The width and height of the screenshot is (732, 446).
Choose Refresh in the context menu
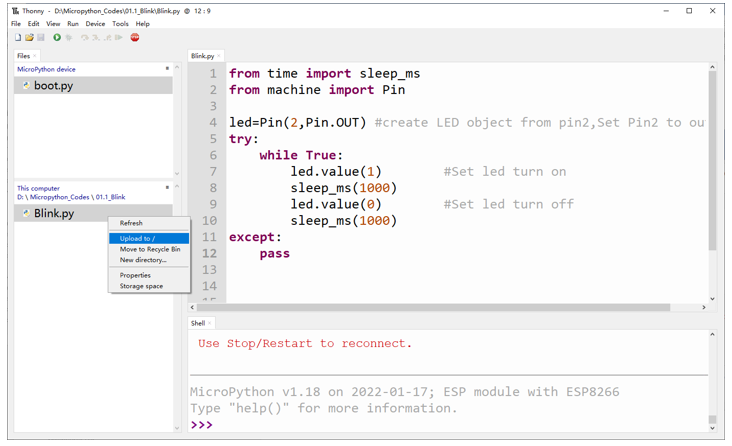(x=149, y=223)
